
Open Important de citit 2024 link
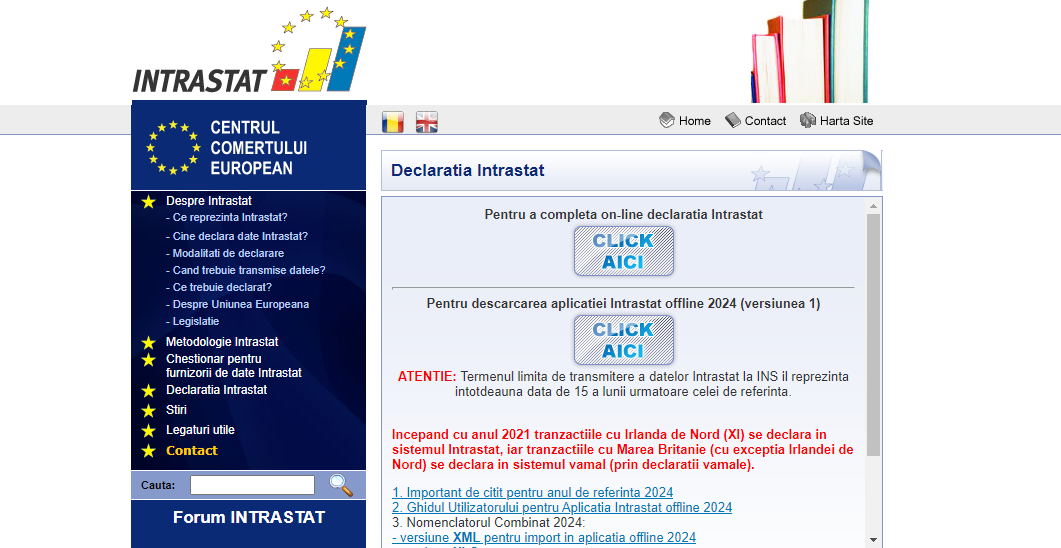[533, 493]
